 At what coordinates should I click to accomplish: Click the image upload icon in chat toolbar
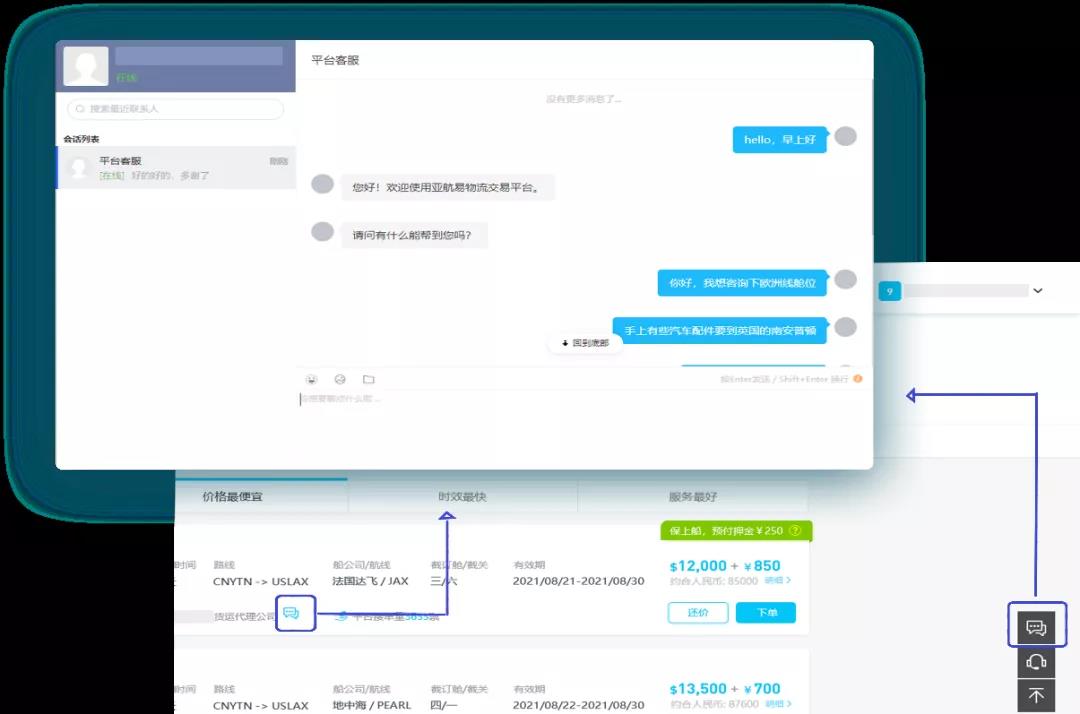[x=340, y=380]
